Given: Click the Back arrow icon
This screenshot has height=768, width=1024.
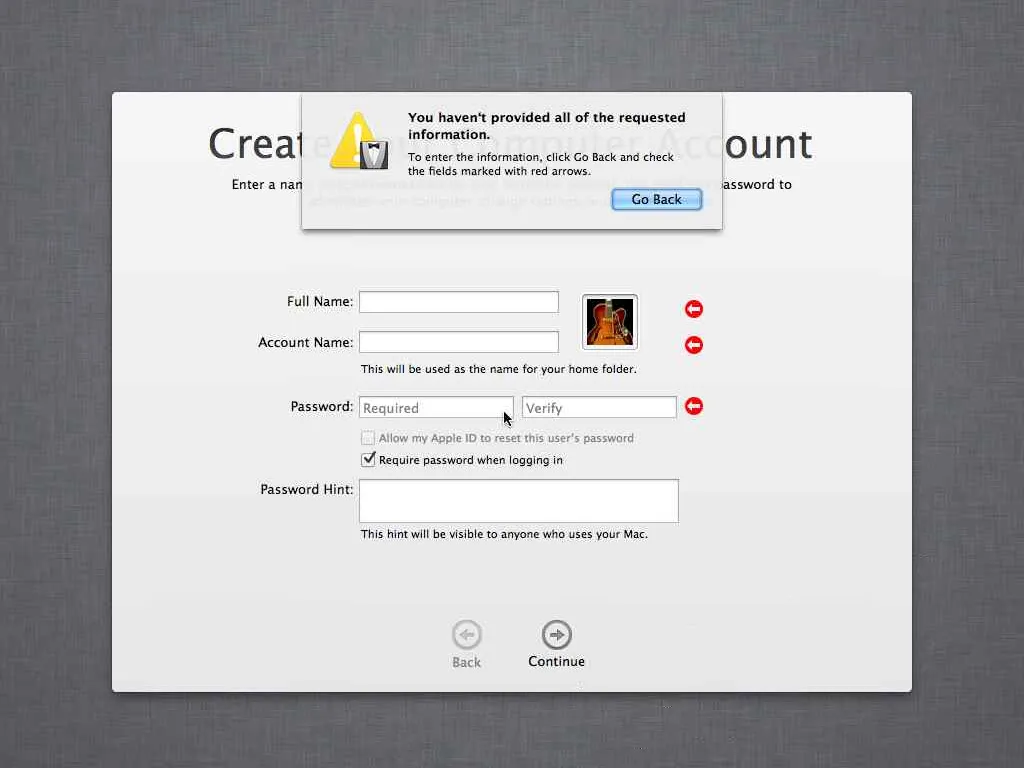Looking at the screenshot, I should pyautogui.click(x=466, y=634).
